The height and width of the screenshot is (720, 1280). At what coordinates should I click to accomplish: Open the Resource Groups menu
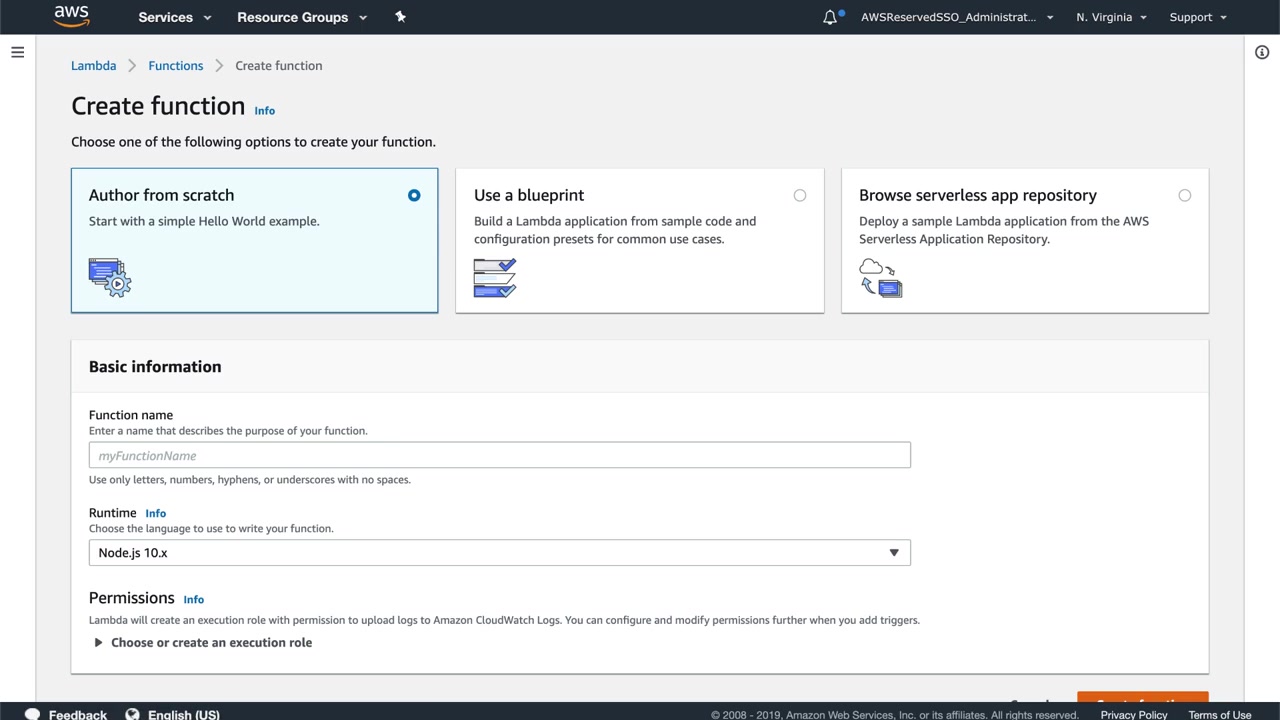301,17
